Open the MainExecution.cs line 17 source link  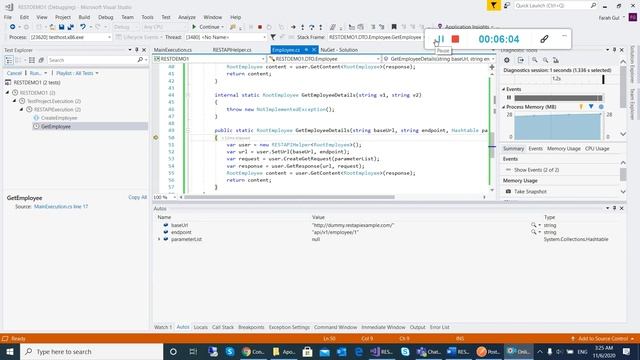pyautogui.click(x=61, y=207)
